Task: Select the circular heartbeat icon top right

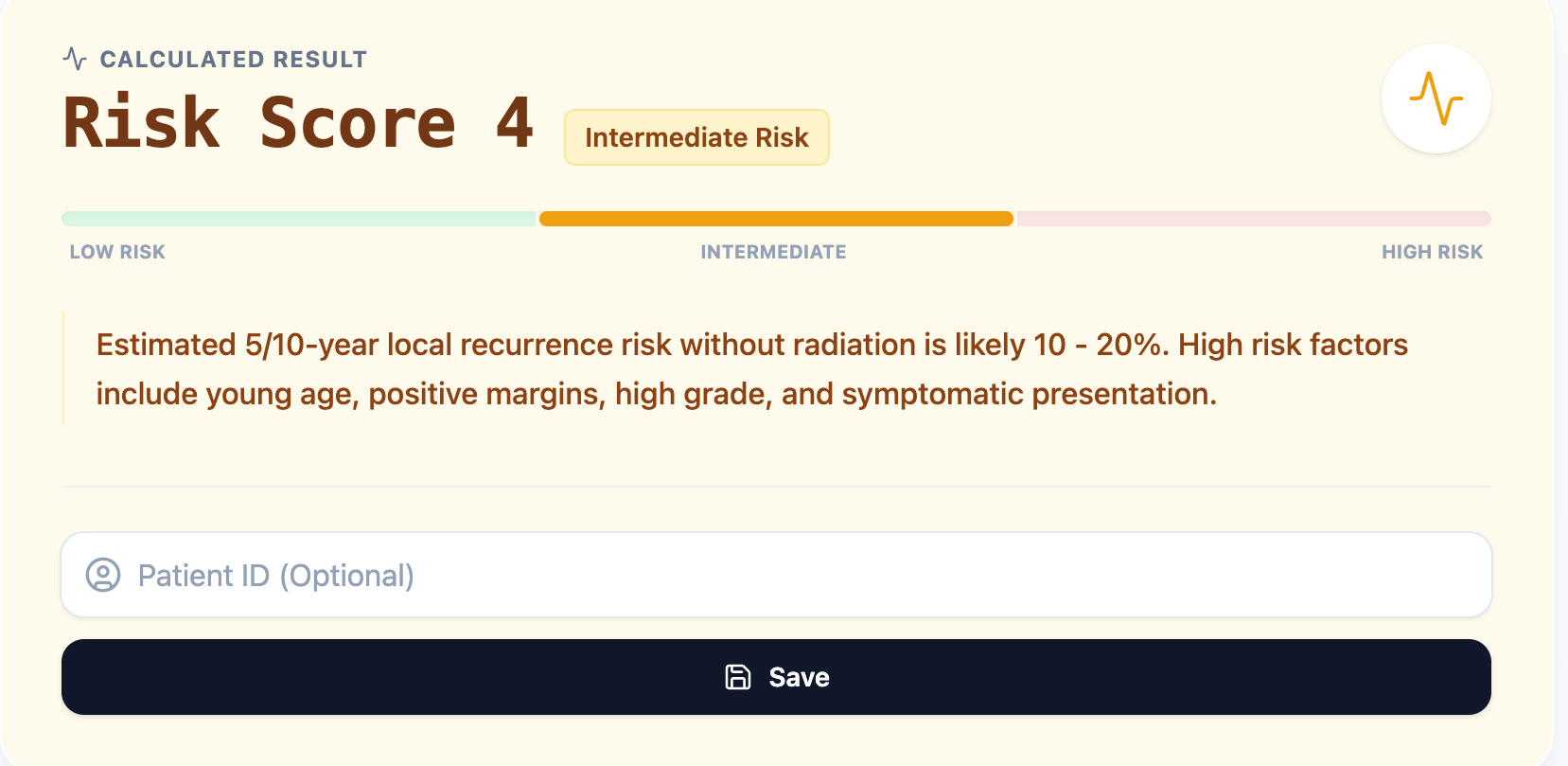Action: pos(1436,98)
